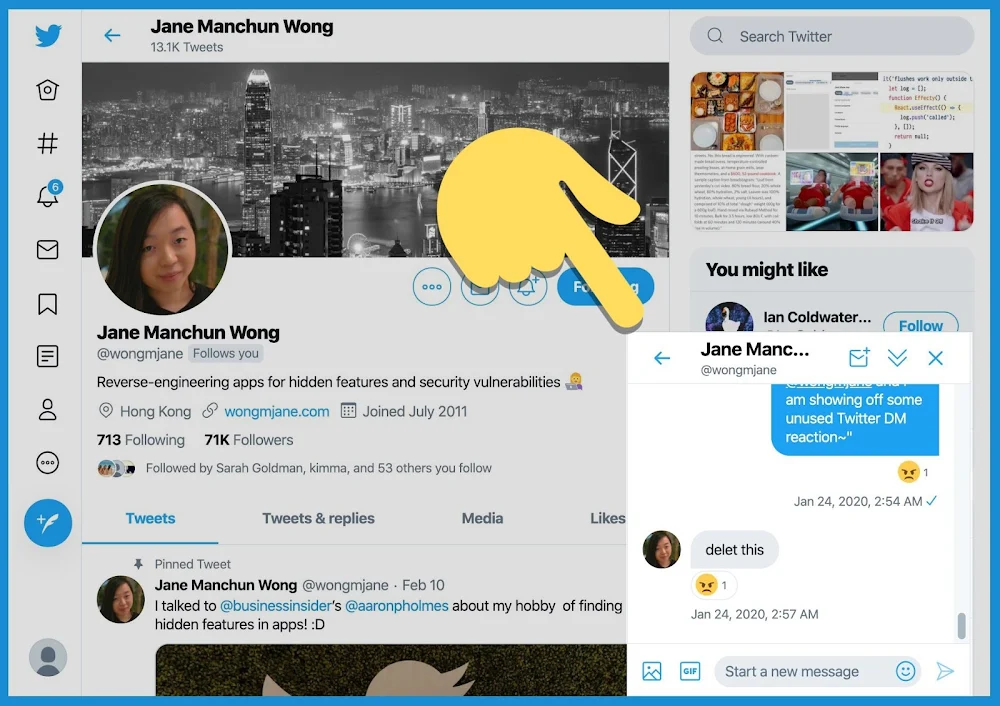Open Lists icon in sidebar
This screenshot has width=1000, height=706.
click(48, 356)
